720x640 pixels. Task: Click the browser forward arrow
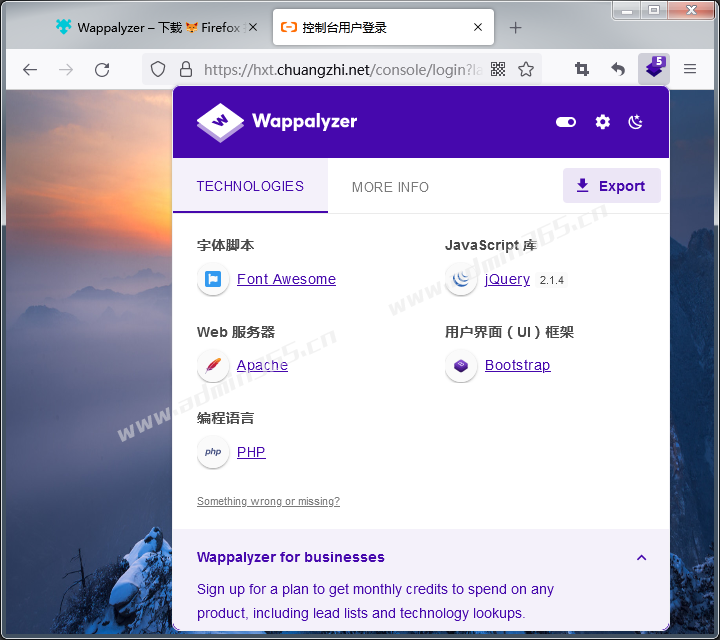[x=66, y=70]
